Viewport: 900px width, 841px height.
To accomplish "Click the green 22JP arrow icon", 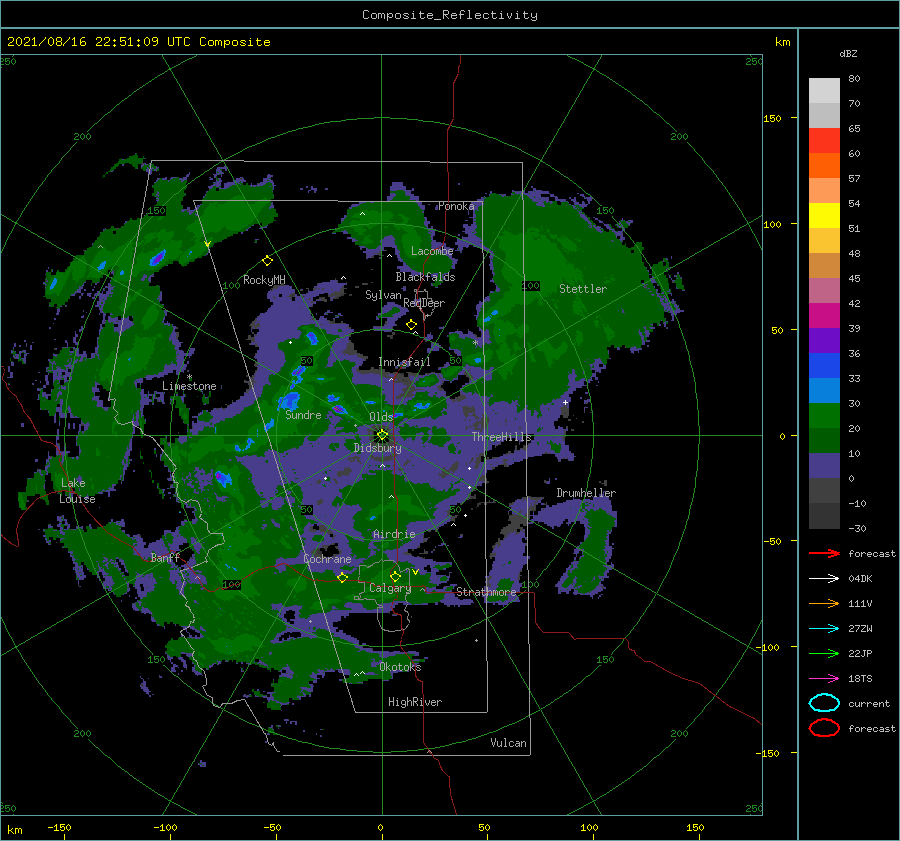I will [x=824, y=653].
